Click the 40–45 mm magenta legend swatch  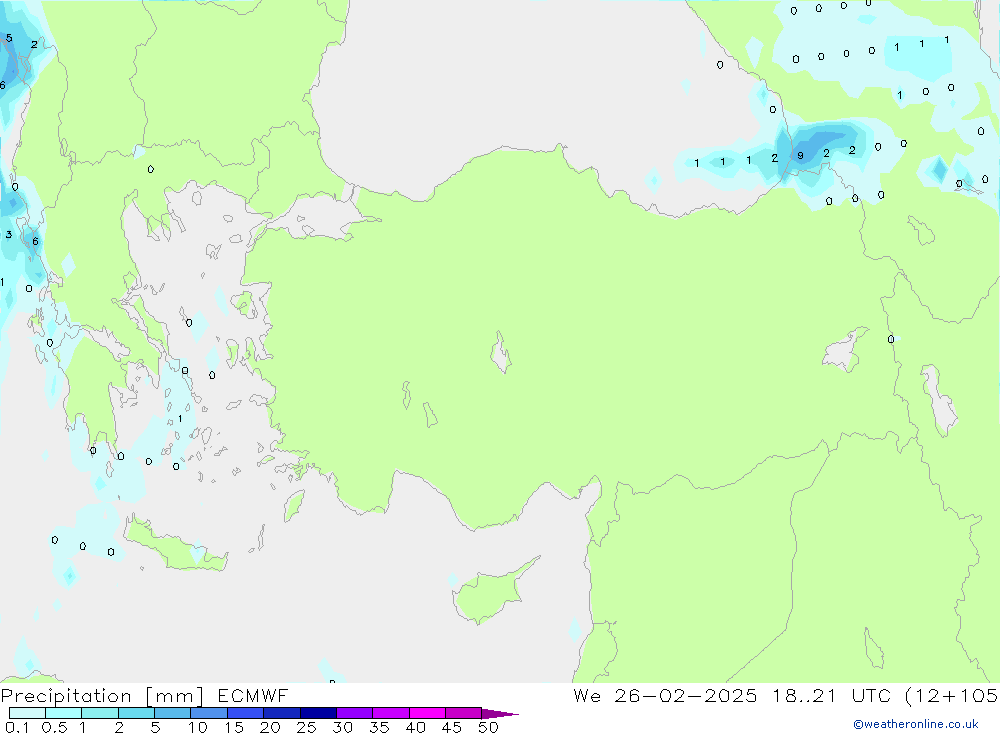coord(427,713)
